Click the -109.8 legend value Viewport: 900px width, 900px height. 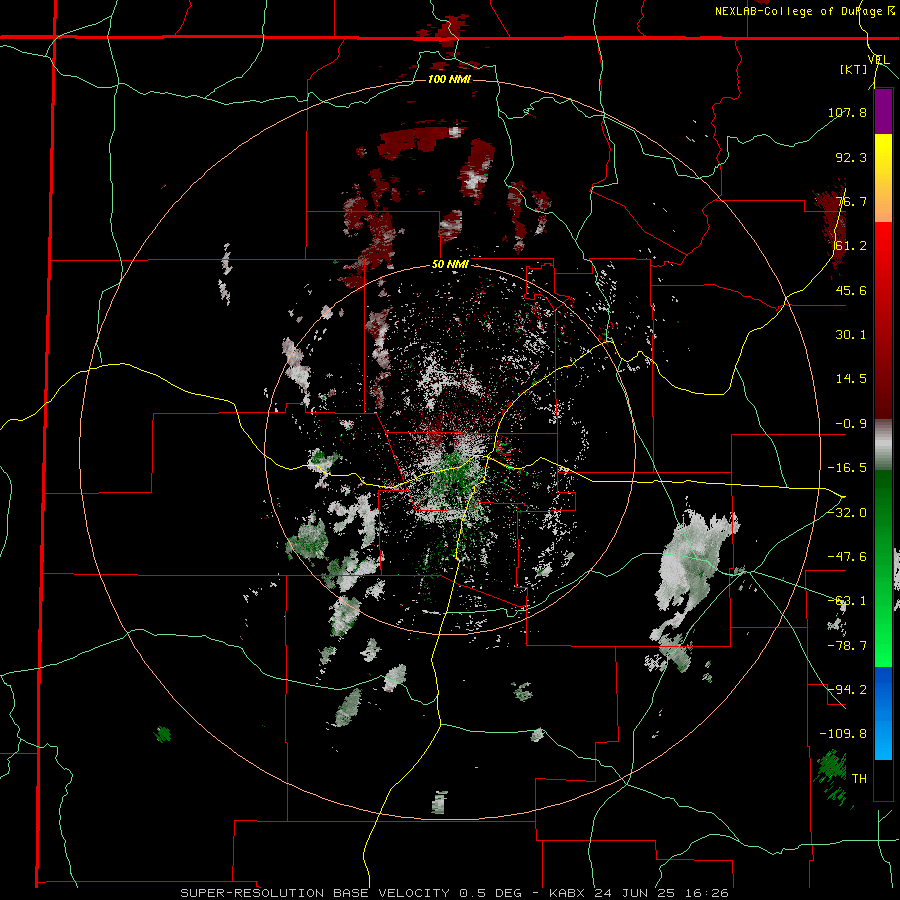coord(843,734)
